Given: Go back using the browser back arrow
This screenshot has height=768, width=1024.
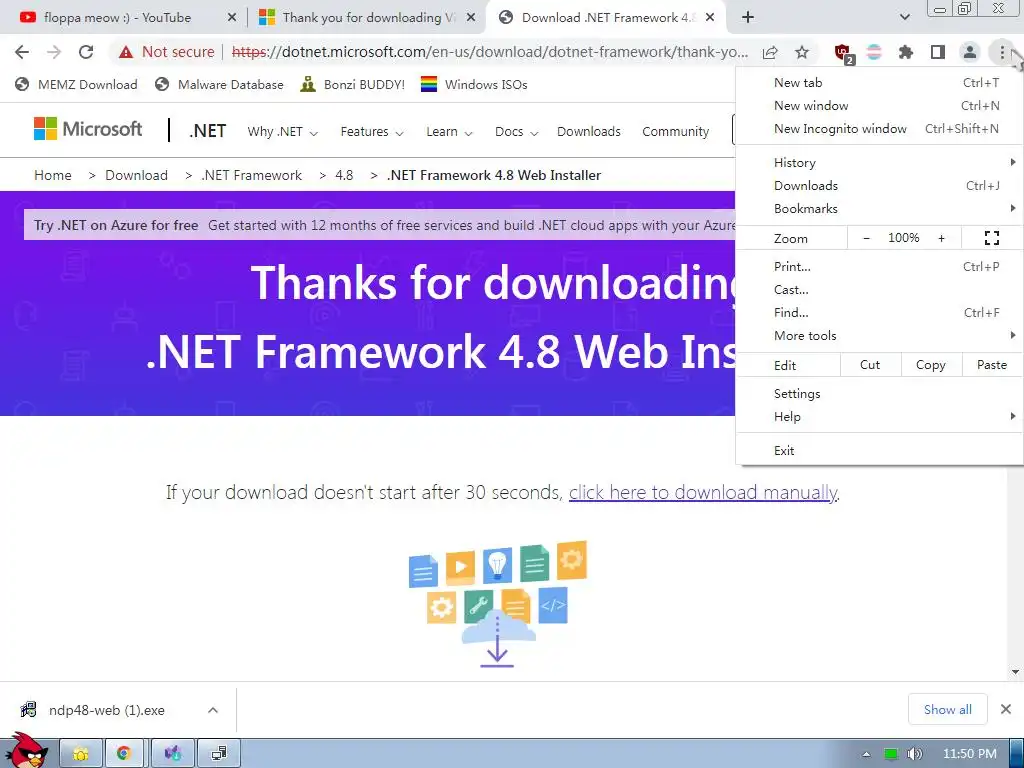Looking at the screenshot, I should pos(22,52).
